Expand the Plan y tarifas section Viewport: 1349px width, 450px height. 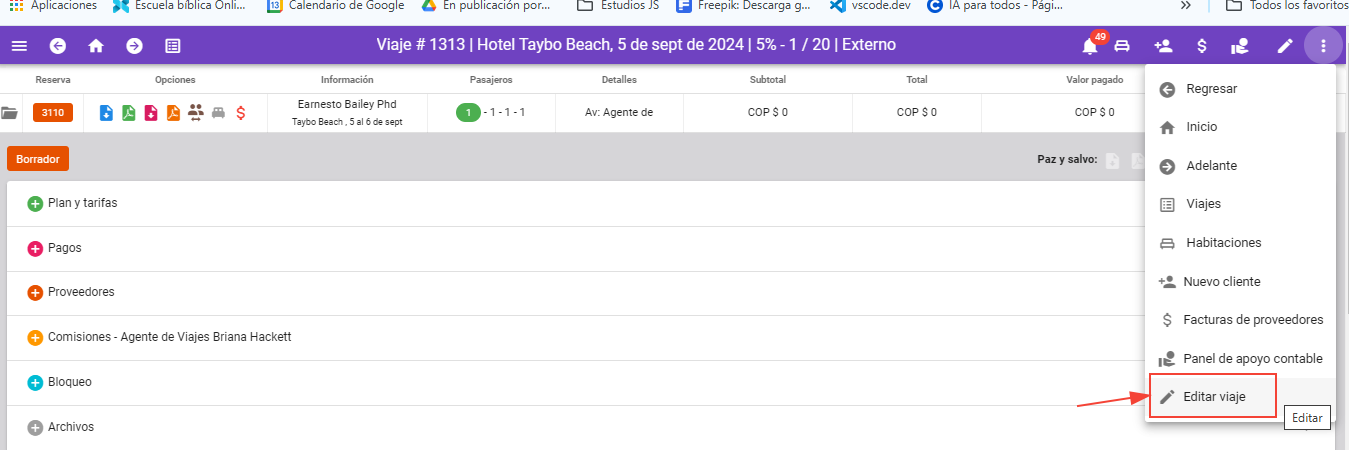pyautogui.click(x=35, y=204)
